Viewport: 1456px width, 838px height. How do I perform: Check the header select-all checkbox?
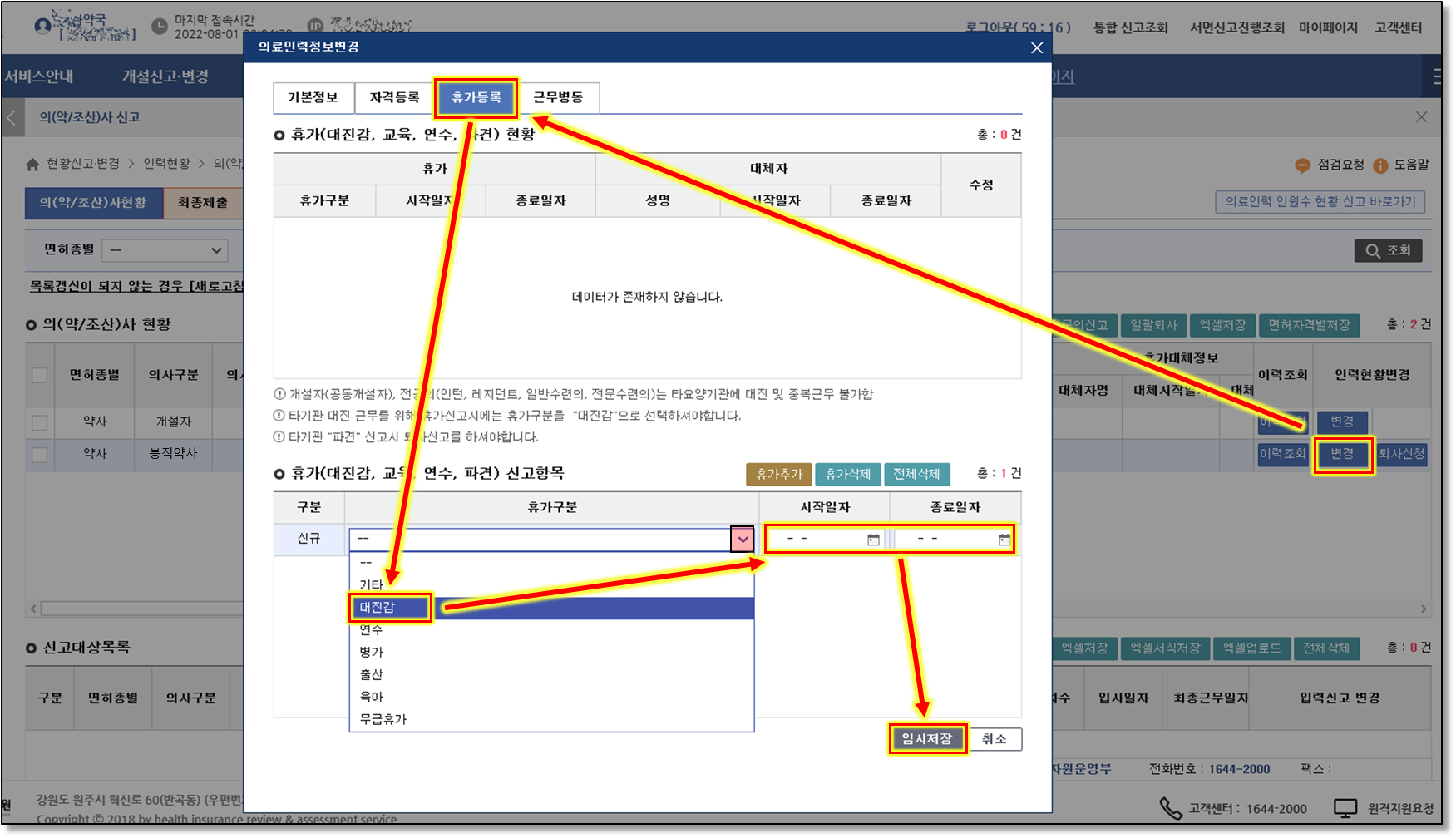tap(39, 375)
